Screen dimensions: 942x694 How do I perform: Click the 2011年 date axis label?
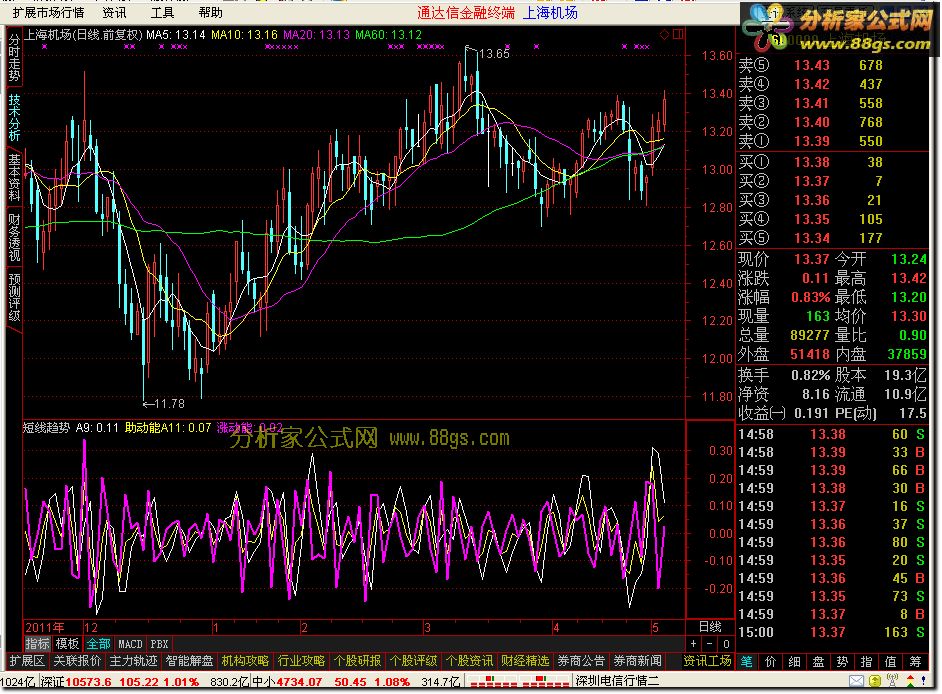pos(45,627)
